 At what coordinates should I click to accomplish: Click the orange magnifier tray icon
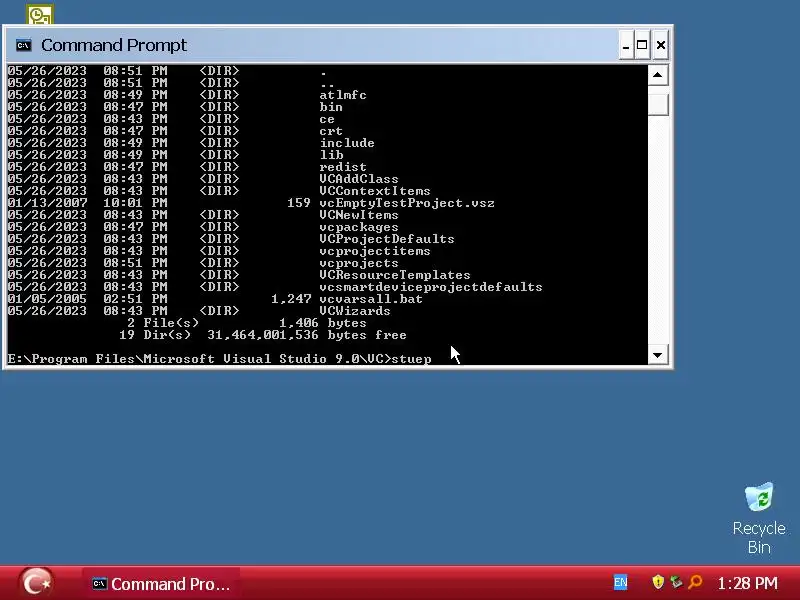pyautogui.click(x=695, y=582)
